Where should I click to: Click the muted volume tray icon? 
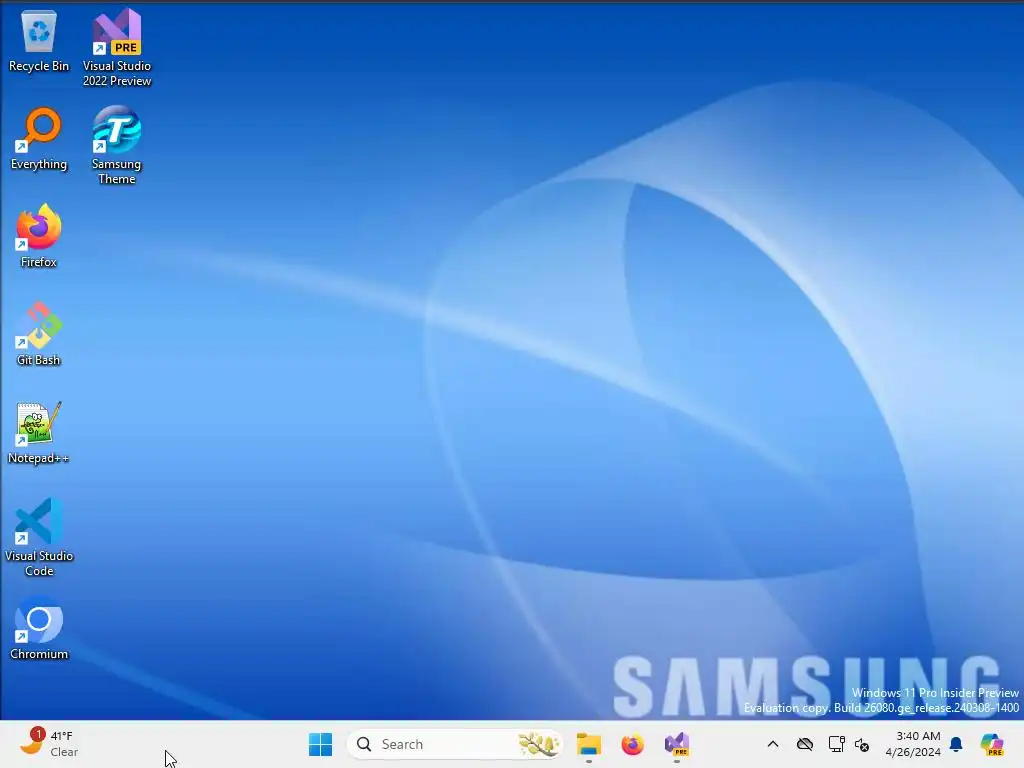pyautogui.click(x=862, y=744)
